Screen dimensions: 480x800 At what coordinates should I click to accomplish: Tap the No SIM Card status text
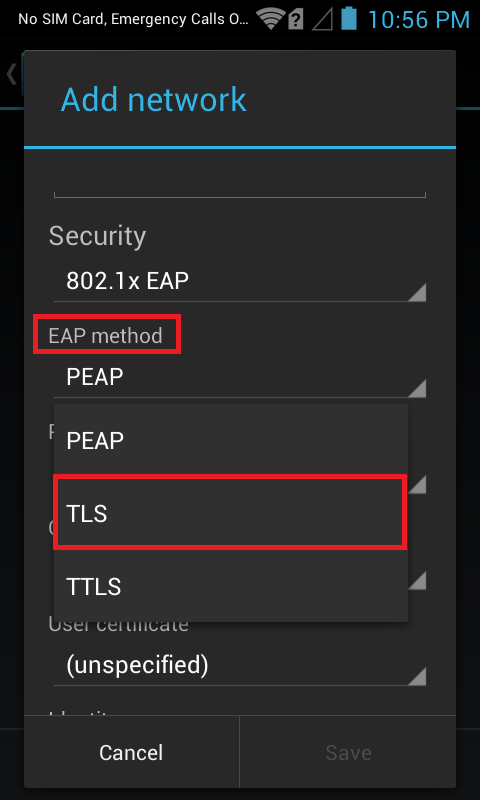(x=134, y=19)
